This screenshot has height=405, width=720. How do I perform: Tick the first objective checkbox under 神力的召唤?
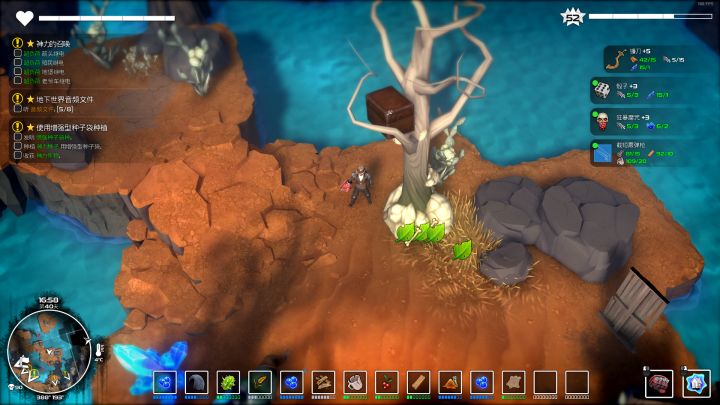pyautogui.click(x=17, y=53)
